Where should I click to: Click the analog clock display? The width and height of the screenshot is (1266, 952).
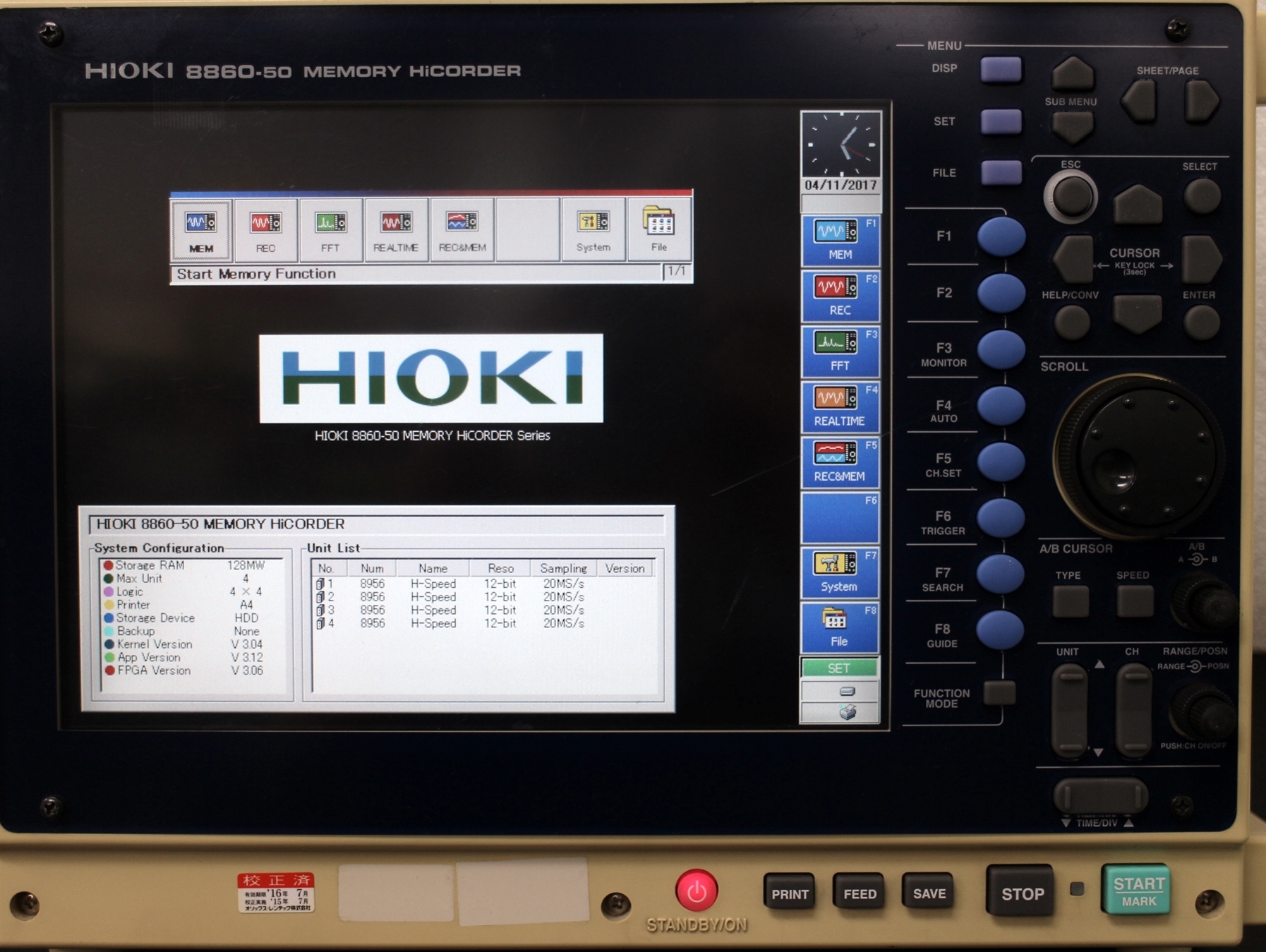[841, 144]
